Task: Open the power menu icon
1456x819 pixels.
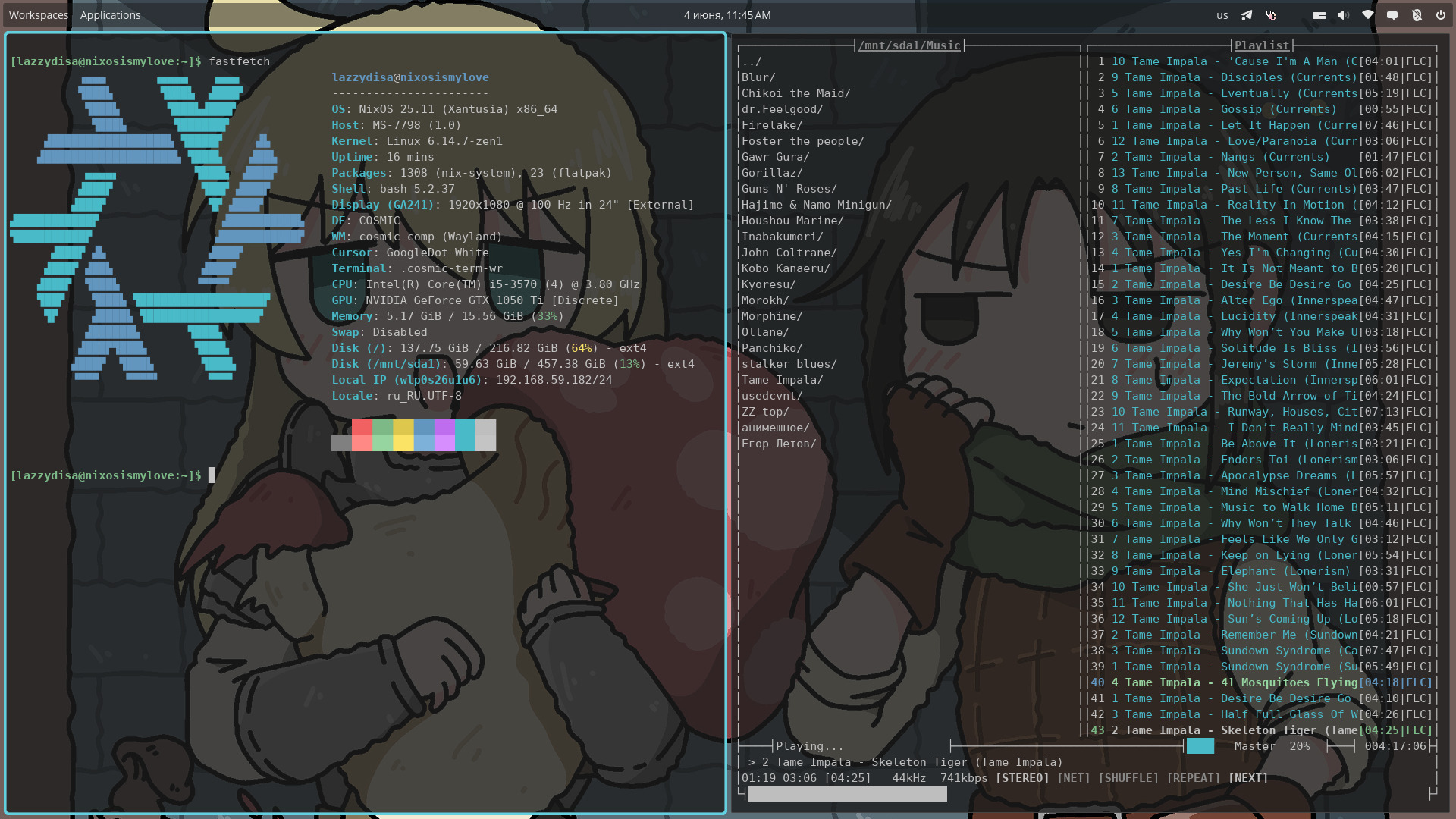Action: pyautogui.click(x=1440, y=15)
